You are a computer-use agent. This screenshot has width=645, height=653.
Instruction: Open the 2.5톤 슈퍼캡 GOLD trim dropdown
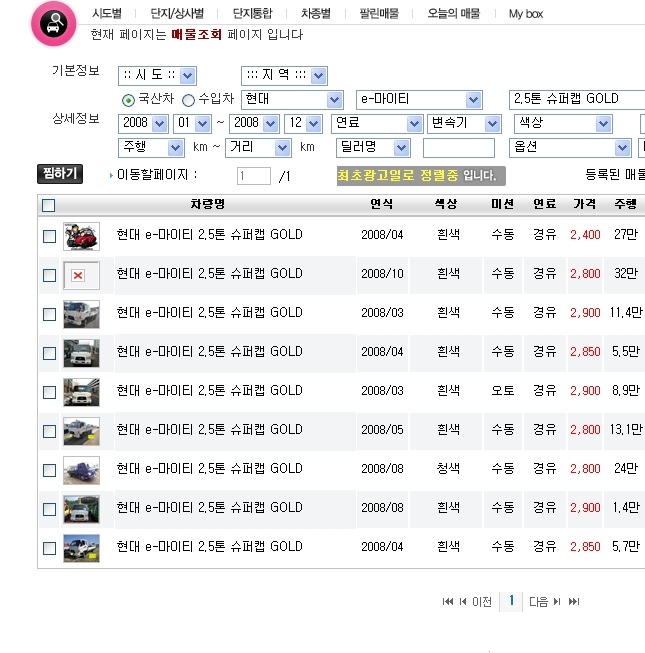tap(577, 100)
